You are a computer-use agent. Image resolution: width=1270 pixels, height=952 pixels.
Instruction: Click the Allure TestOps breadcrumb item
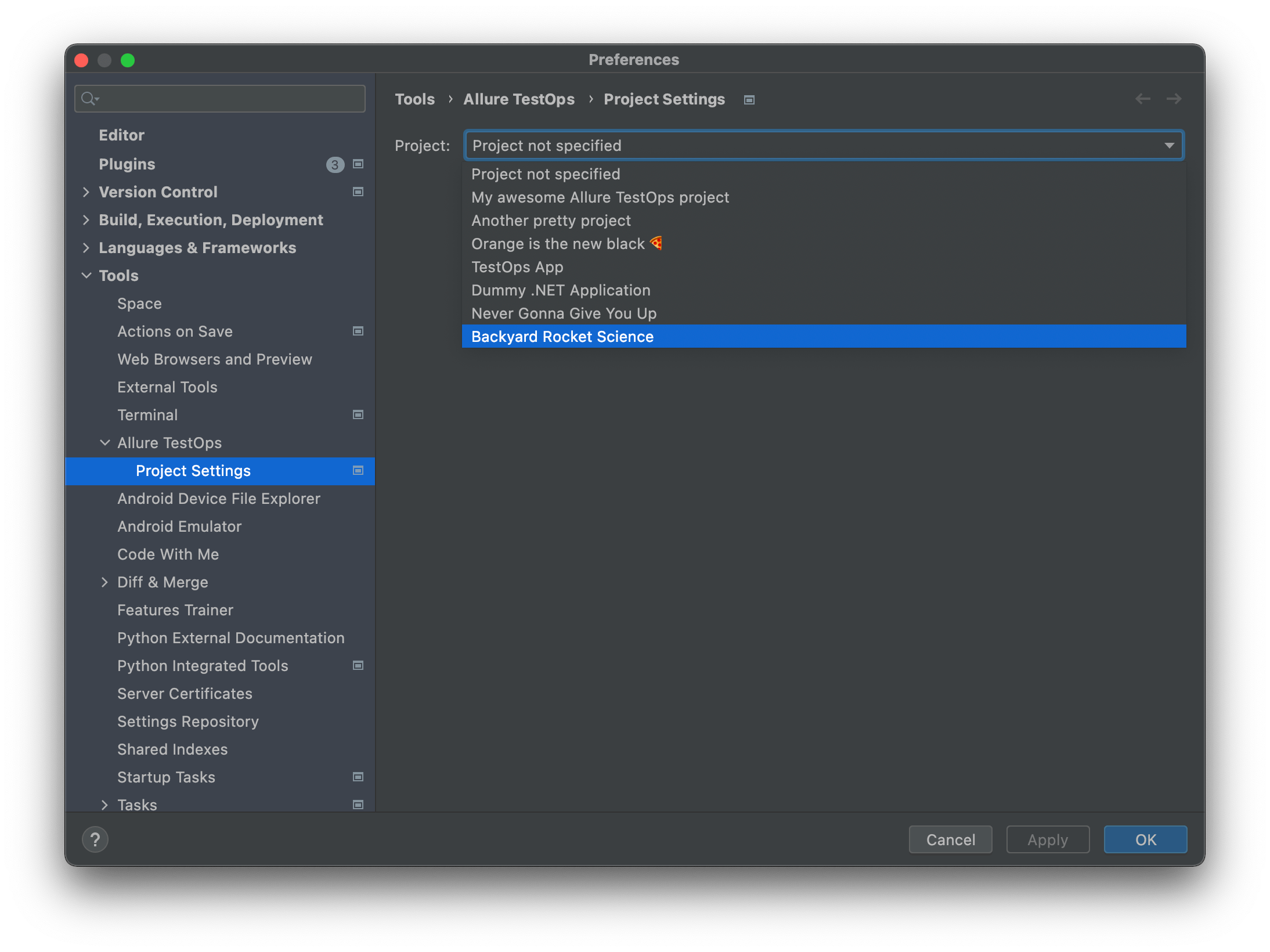coord(518,99)
